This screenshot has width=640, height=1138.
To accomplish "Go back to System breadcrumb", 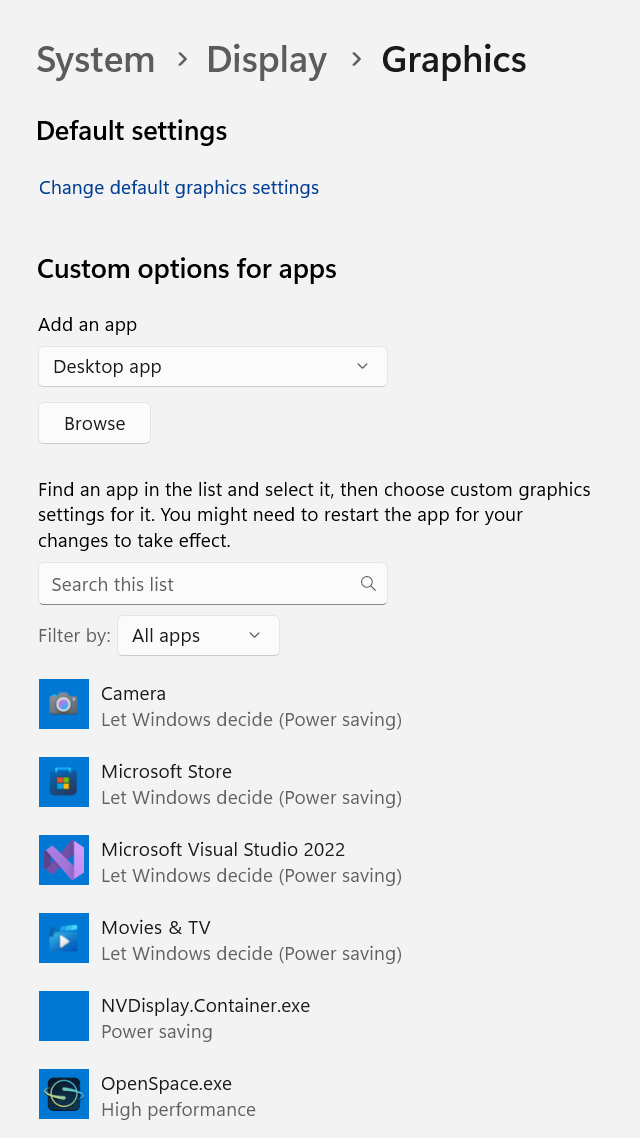I will [x=96, y=60].
